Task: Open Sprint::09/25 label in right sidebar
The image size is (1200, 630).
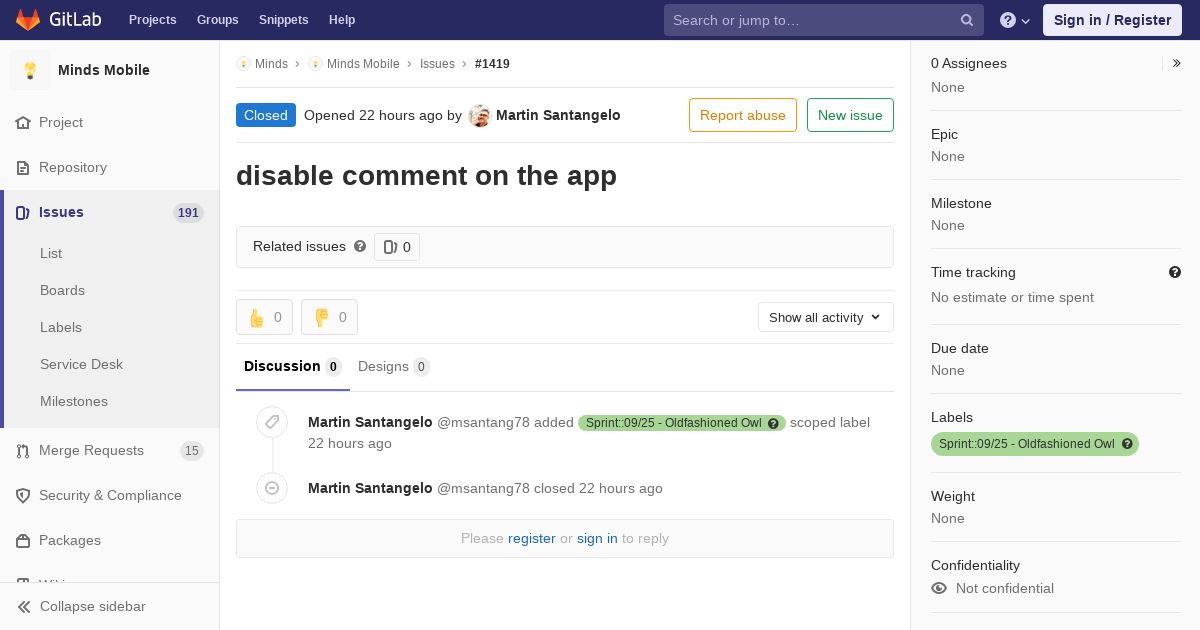Action: [x=1026, y=444]
